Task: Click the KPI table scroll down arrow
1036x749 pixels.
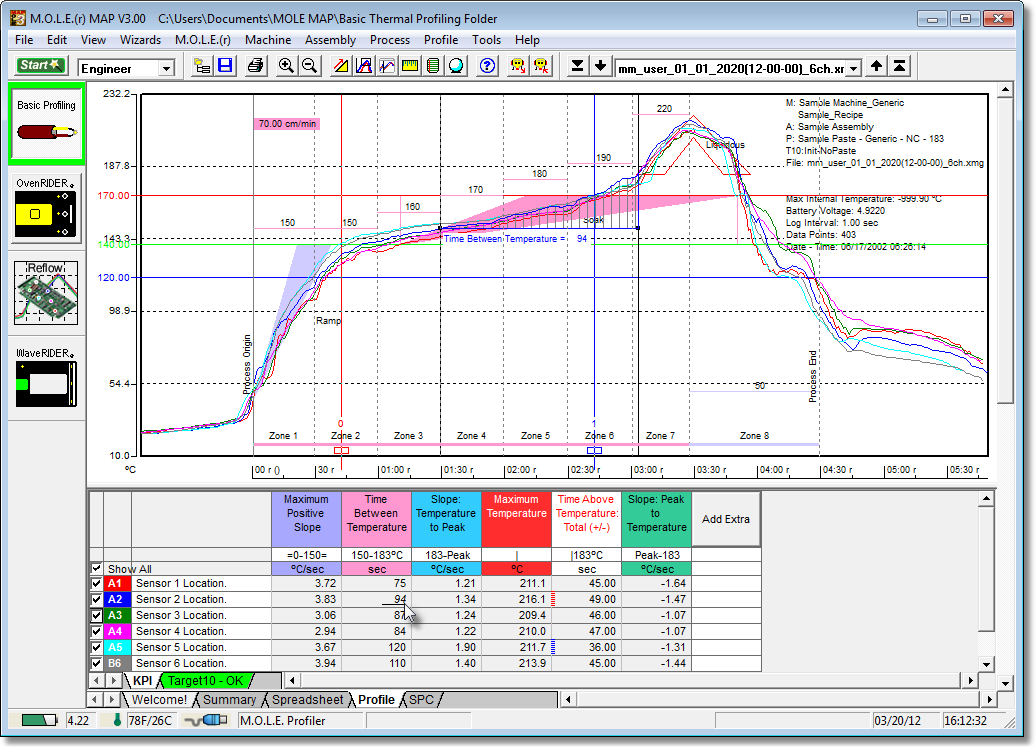Action: pyautogui.click(x=986, y=664)
